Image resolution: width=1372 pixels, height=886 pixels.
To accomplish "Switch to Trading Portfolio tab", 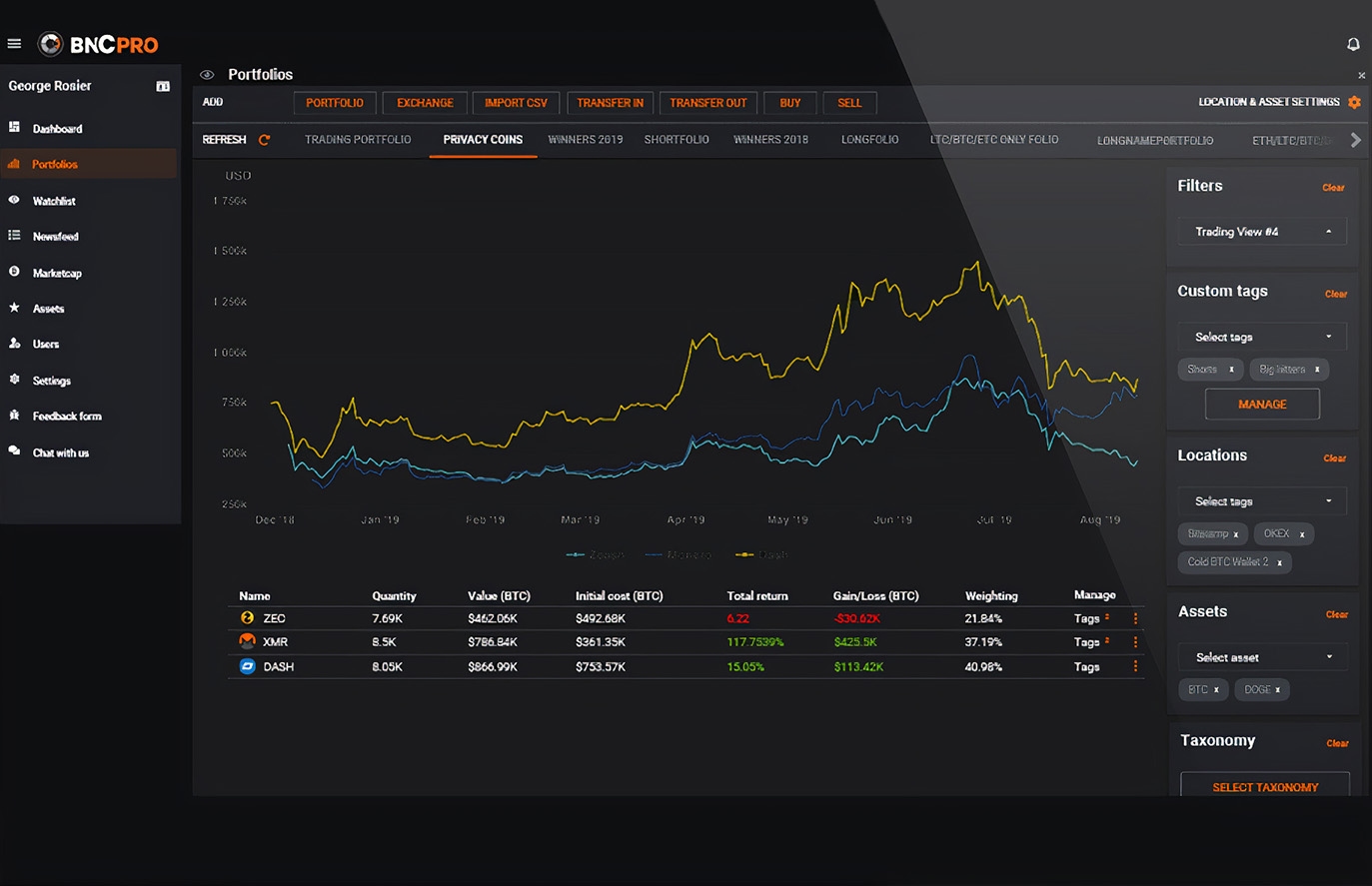I will [x=358, y=140].
